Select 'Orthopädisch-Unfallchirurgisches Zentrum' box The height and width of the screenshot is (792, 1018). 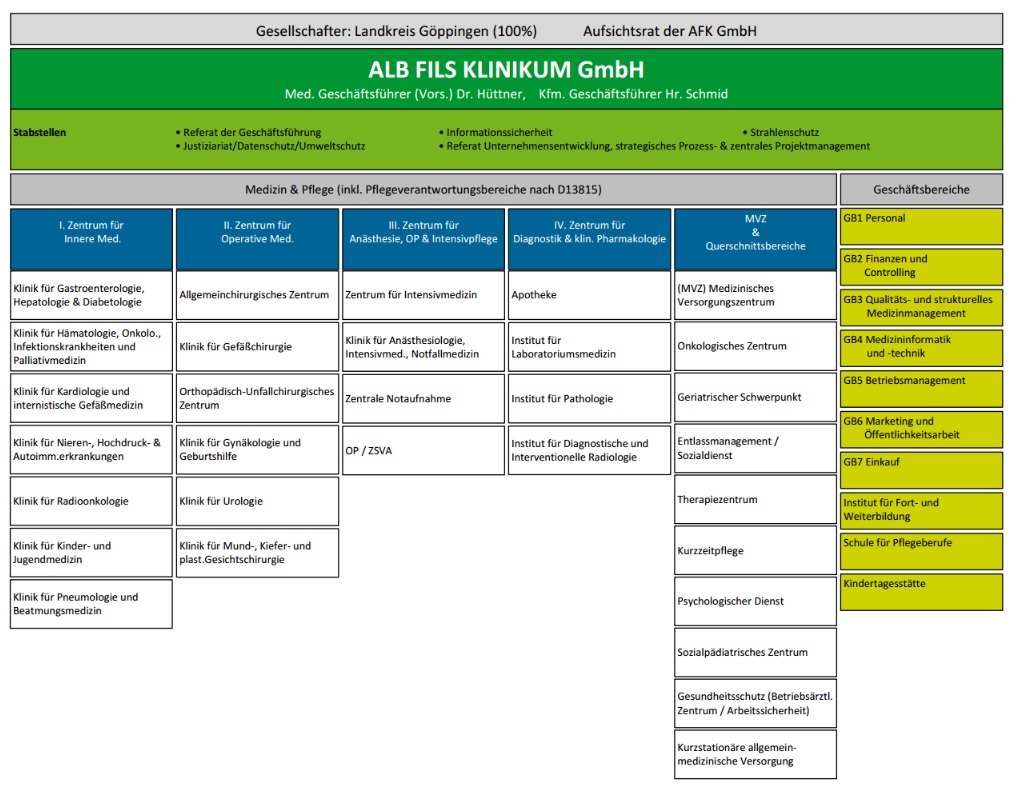[x=258, y=398]
